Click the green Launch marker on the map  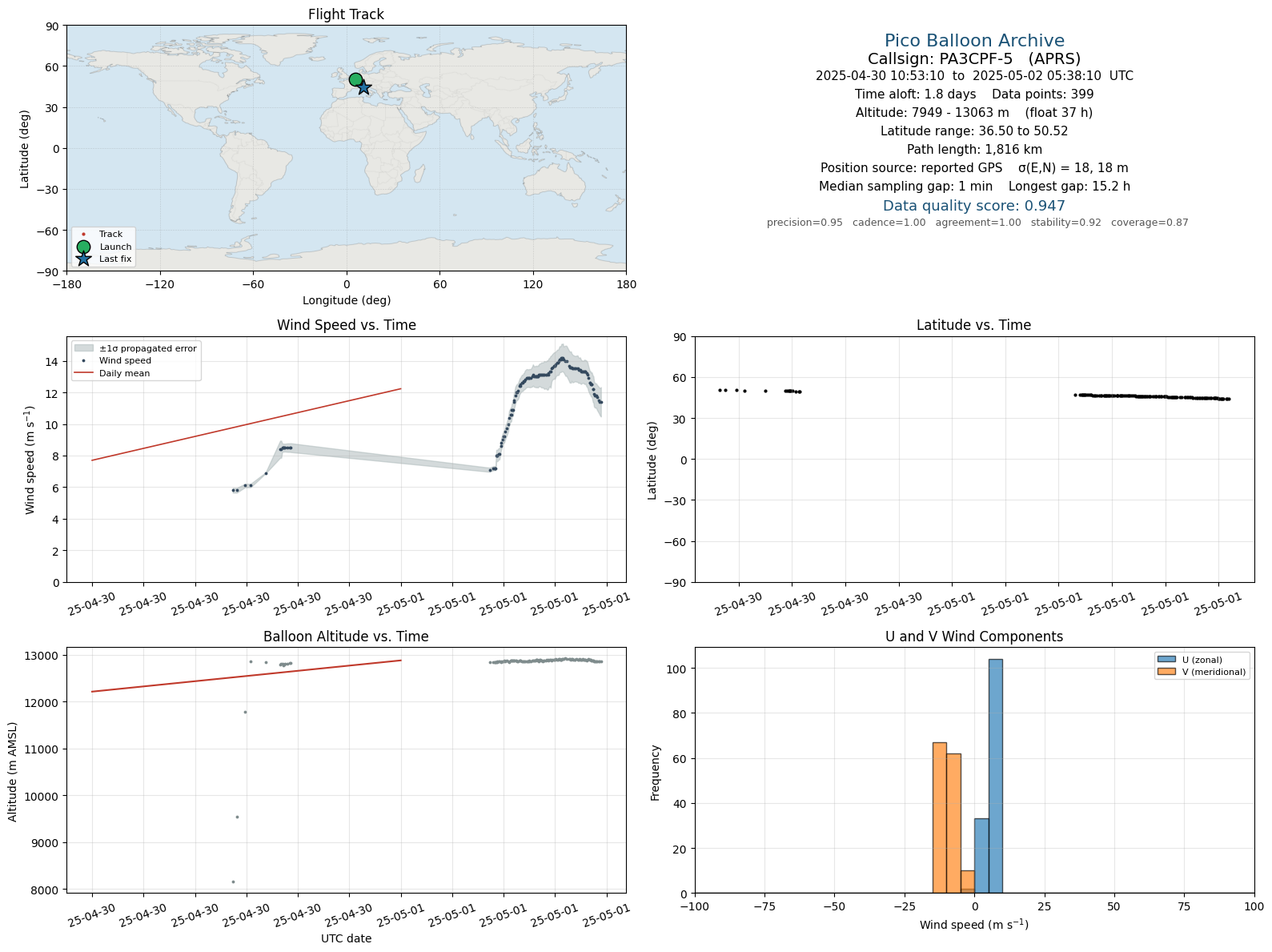pos(355,79)
